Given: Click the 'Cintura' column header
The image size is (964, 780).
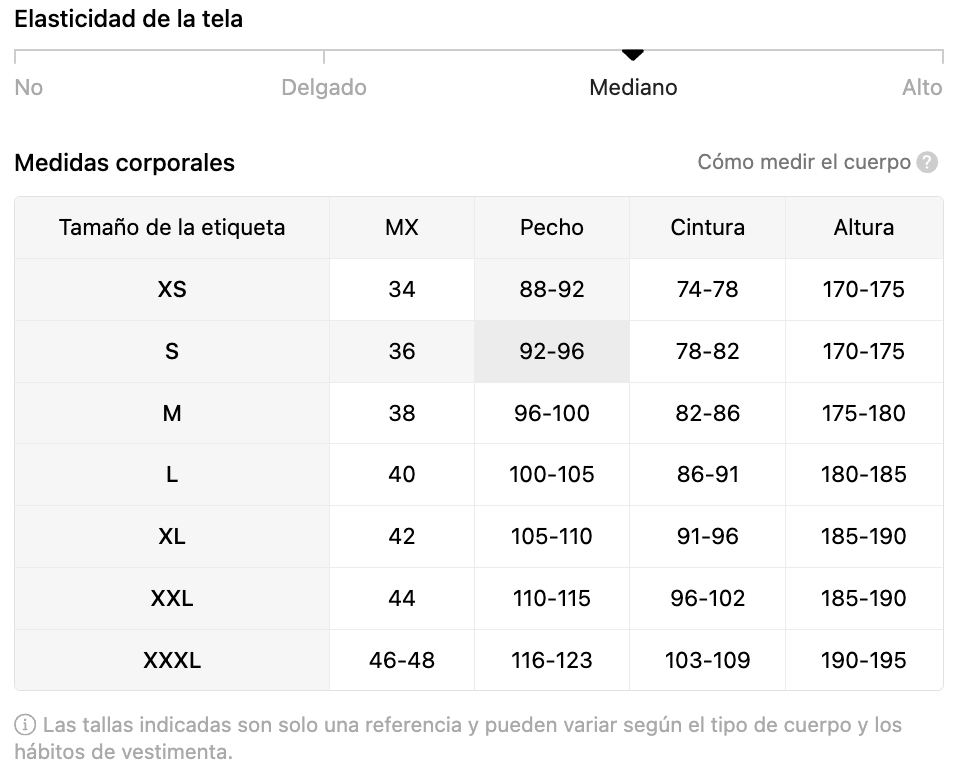Looking at the screenshot, I should [x=707, y=228].
